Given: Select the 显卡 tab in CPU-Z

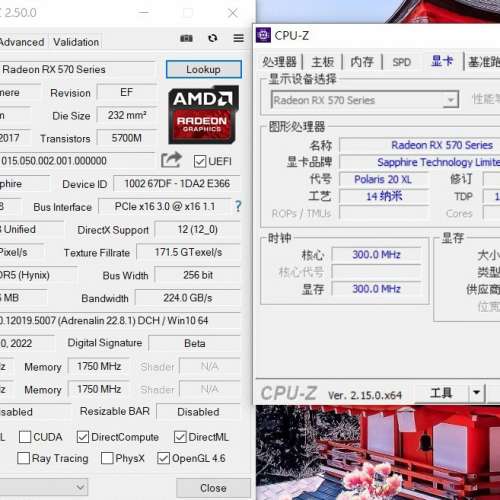Looking at the screenshot, I should click(x=442, y=61).
